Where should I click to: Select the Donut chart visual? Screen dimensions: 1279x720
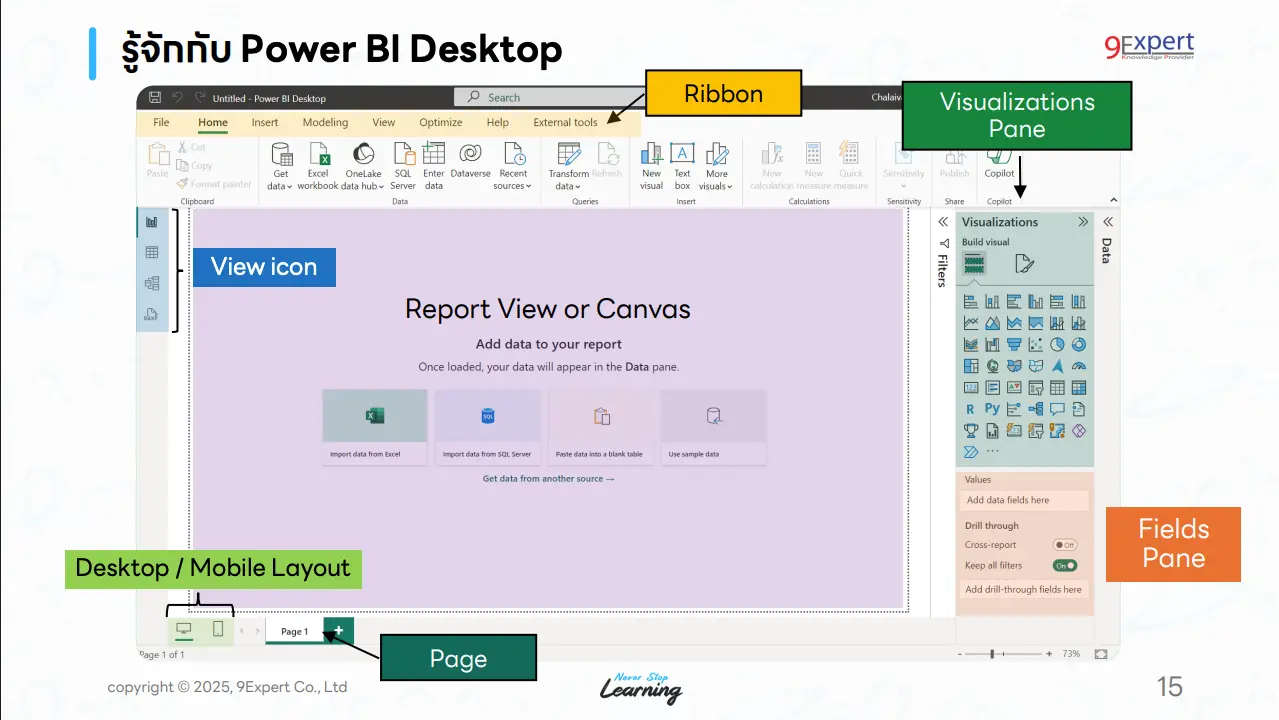[1079, 344]
